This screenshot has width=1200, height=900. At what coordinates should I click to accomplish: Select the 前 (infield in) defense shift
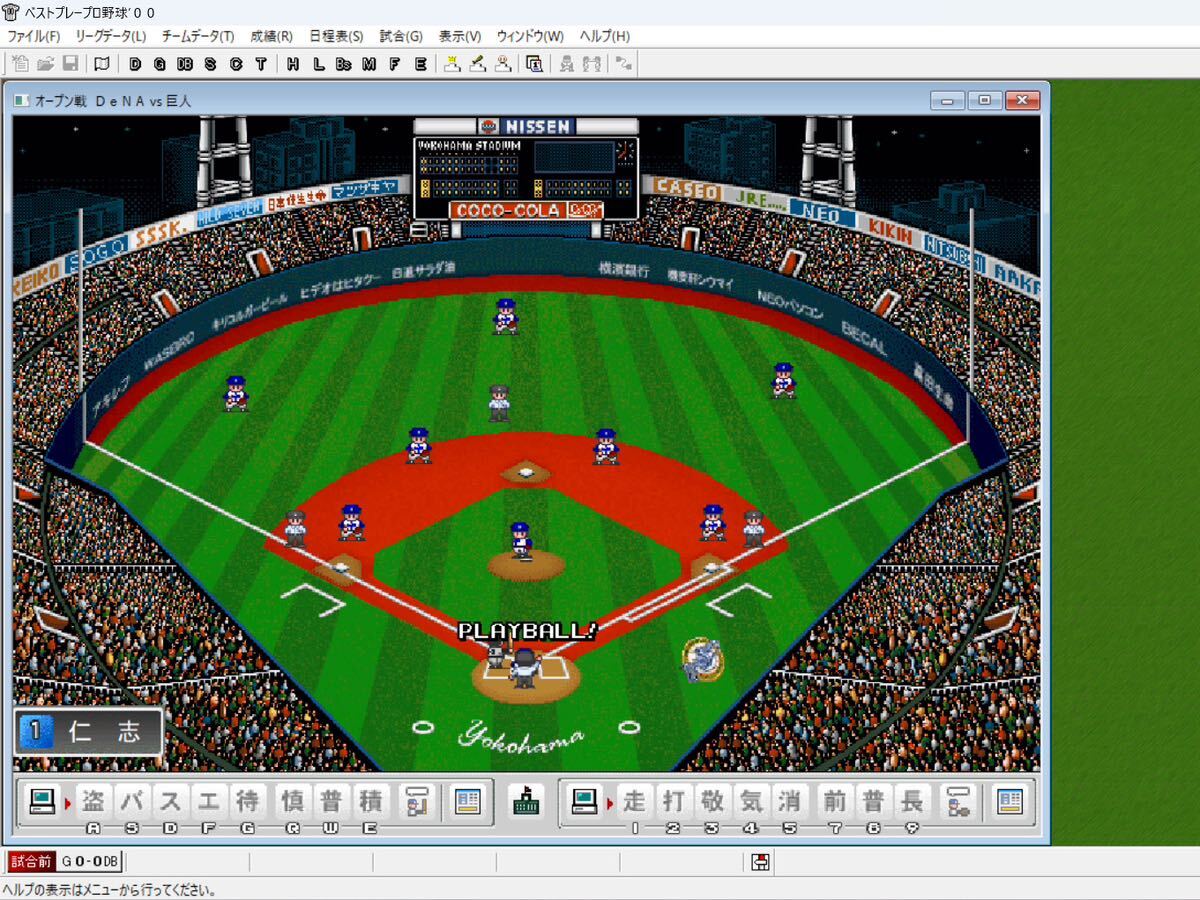(834, 801)
